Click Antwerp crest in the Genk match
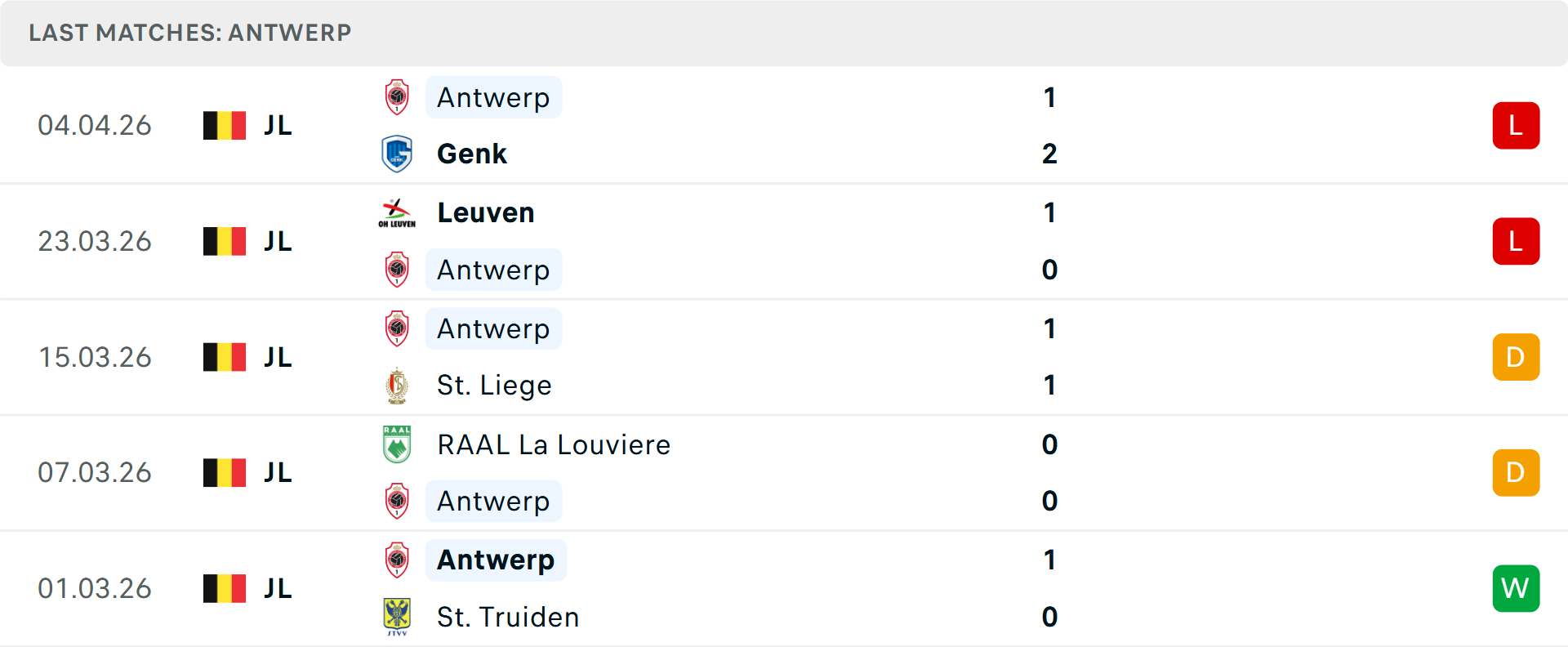Viewport: 1568px width, 647px height. point(397,97)
